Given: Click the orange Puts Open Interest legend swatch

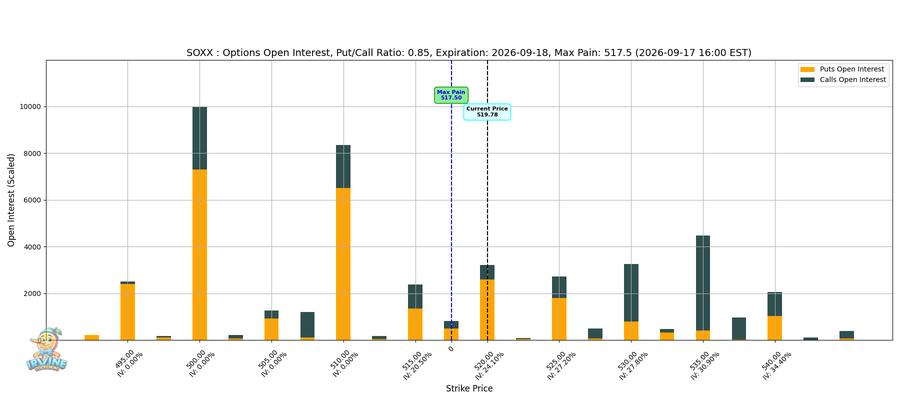Looking at the screenshot, I should pyautogui.click(x=808, y=69).
